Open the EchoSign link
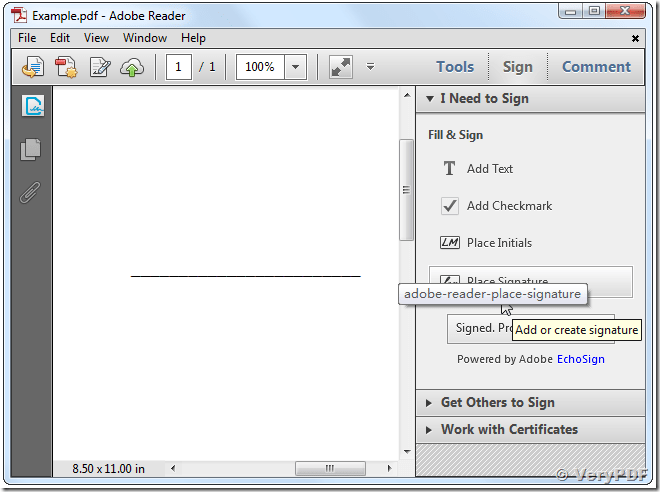 coord(581,359)
